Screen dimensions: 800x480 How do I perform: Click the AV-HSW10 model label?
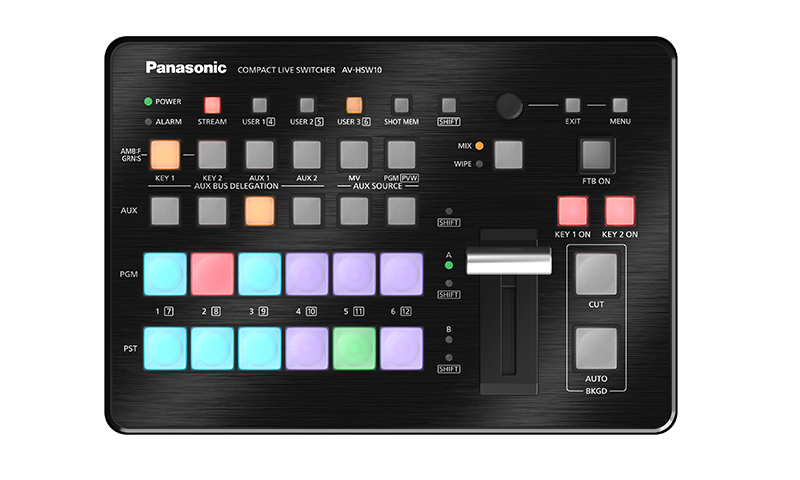pyautogui.click(x=362, y=70)
